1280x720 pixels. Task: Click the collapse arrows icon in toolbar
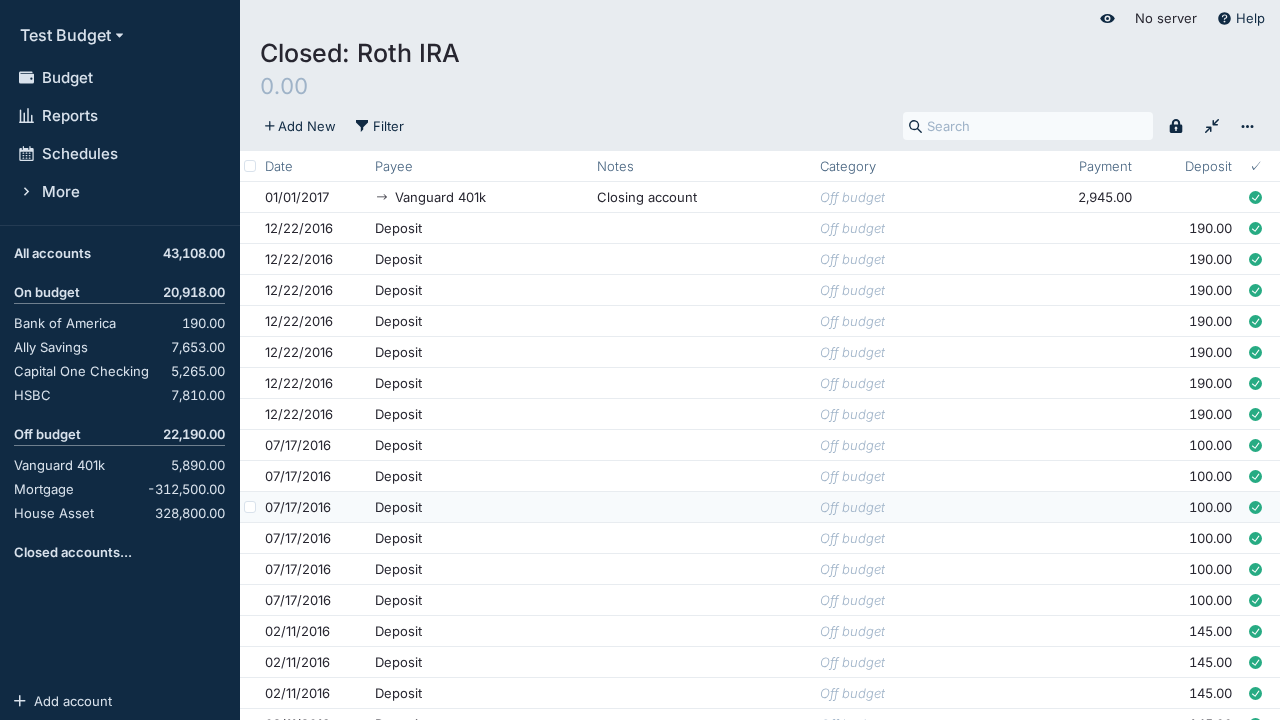click(1212, 126)
